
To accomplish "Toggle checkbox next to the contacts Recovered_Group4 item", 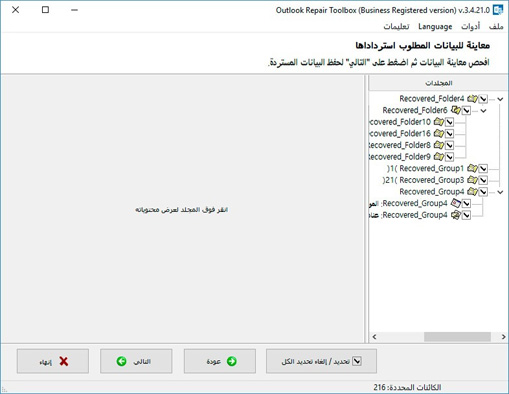I will pyautogui.click(x=466, y=215).
